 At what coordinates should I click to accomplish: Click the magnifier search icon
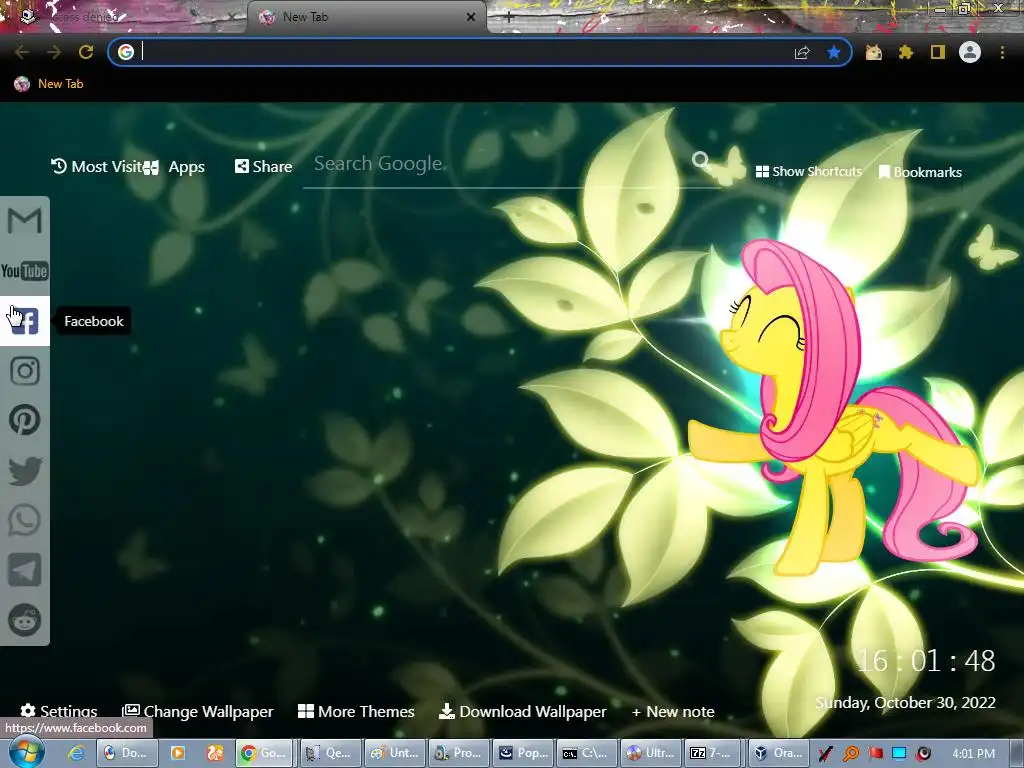click(x=701, y=160)
